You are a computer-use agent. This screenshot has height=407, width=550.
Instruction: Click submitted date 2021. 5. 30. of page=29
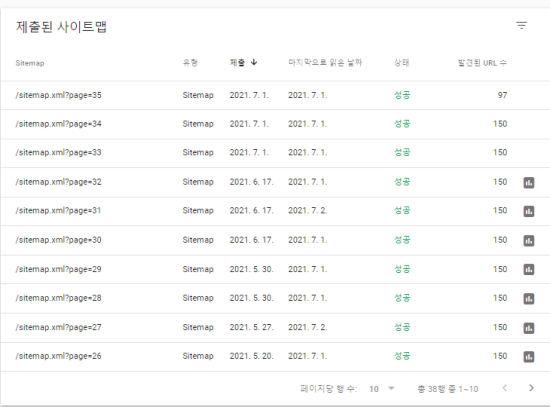(251, 269)
